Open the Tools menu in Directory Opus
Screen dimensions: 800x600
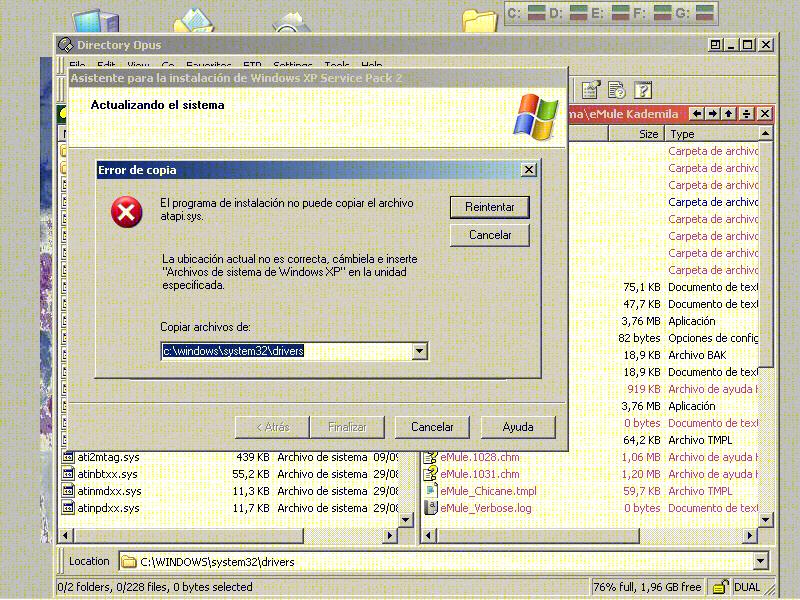pyautogui.click(x=337, y=66)
